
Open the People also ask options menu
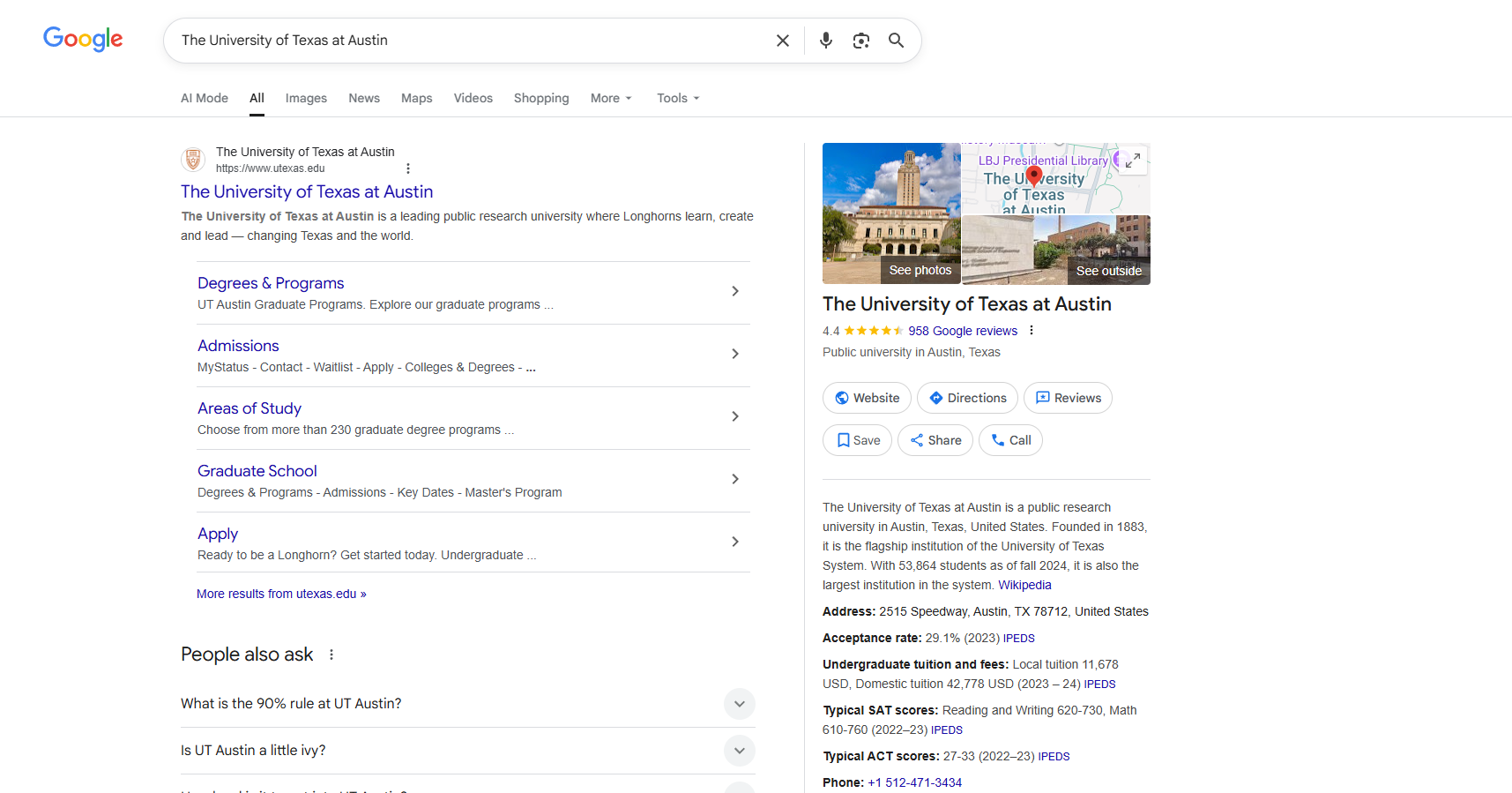tap(331, 655)
